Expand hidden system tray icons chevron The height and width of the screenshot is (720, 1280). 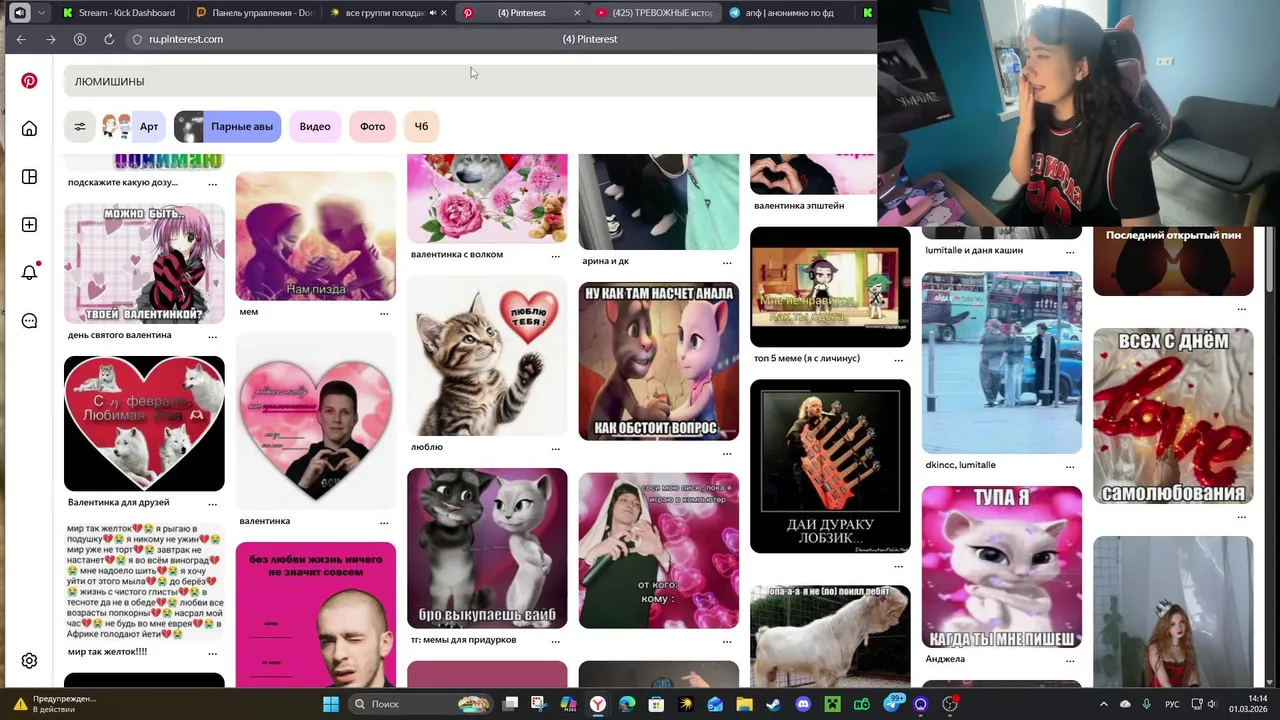1103,704
